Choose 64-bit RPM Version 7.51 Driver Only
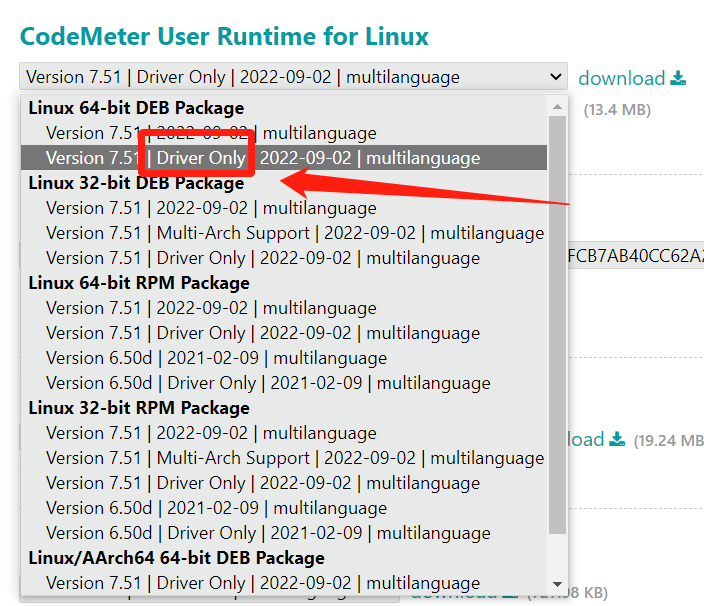The image size is (704, 606). tap(262, 333)
